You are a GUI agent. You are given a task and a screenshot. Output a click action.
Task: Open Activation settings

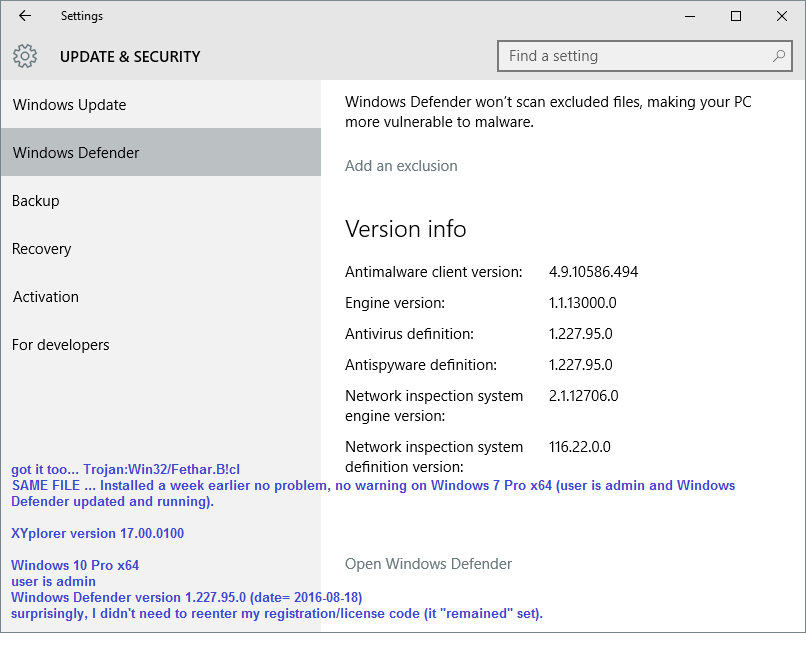45,296
